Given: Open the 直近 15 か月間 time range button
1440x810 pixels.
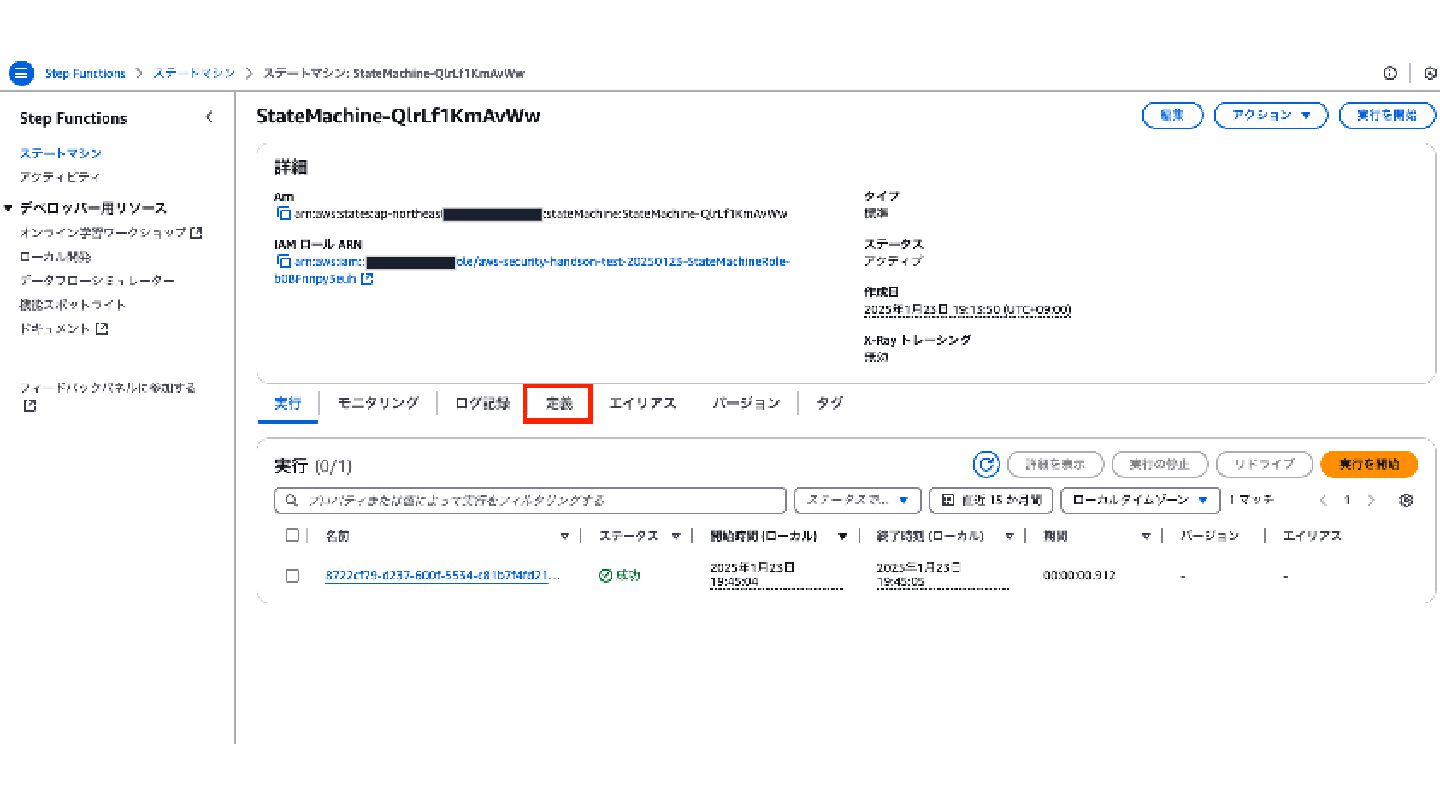Looking at the screenshot, I should click(x=991, y=500).
